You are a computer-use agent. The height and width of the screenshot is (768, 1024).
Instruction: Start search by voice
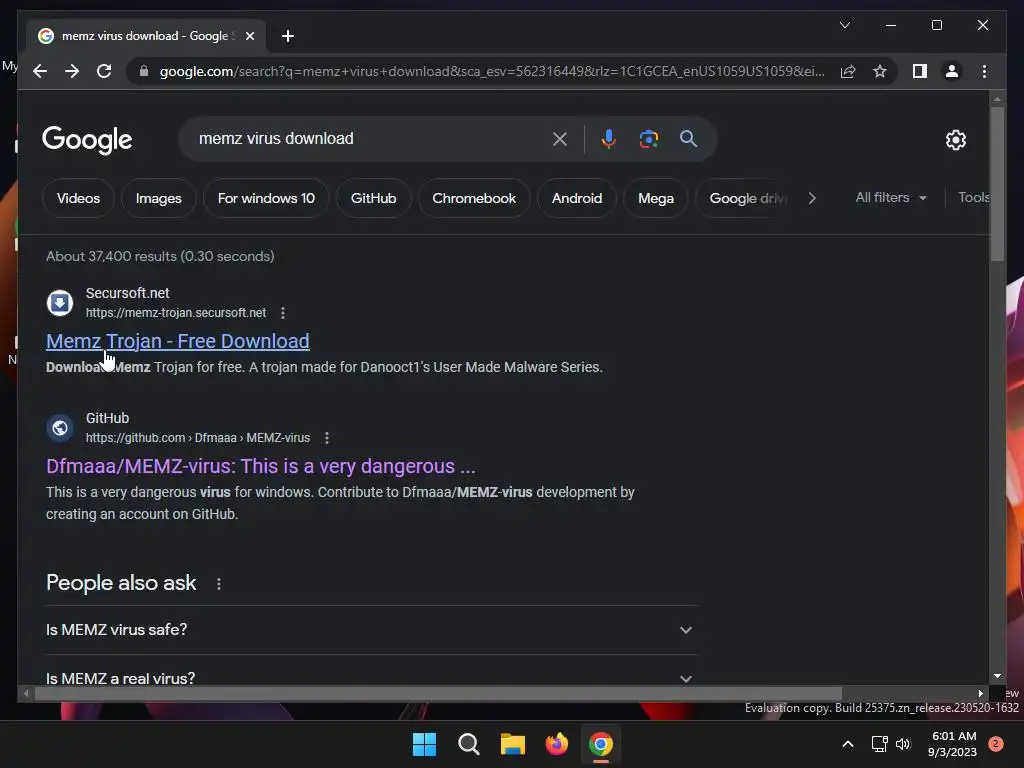tap(609, 138)
